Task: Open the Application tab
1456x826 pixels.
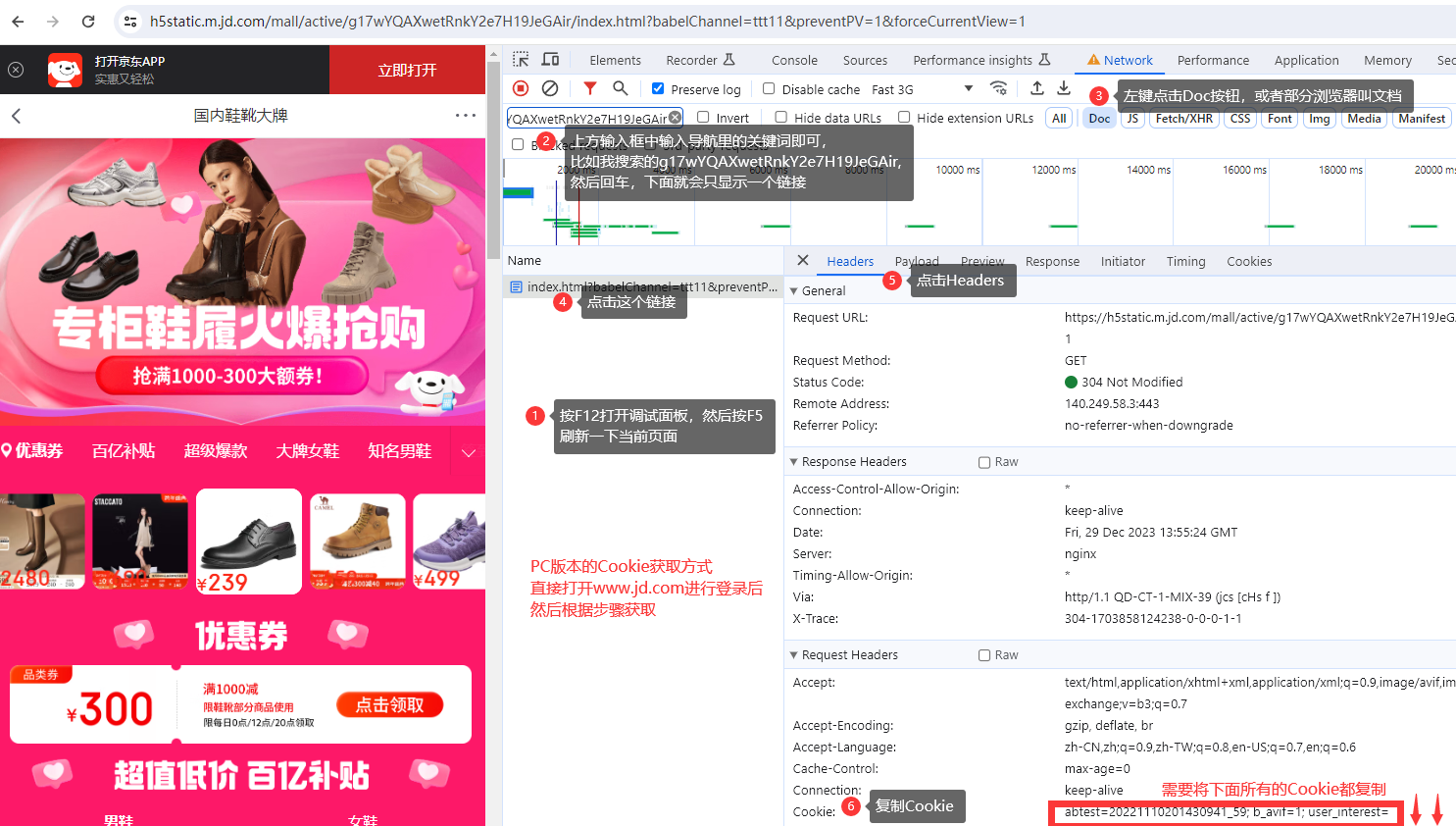Action: pos(1306,60)
